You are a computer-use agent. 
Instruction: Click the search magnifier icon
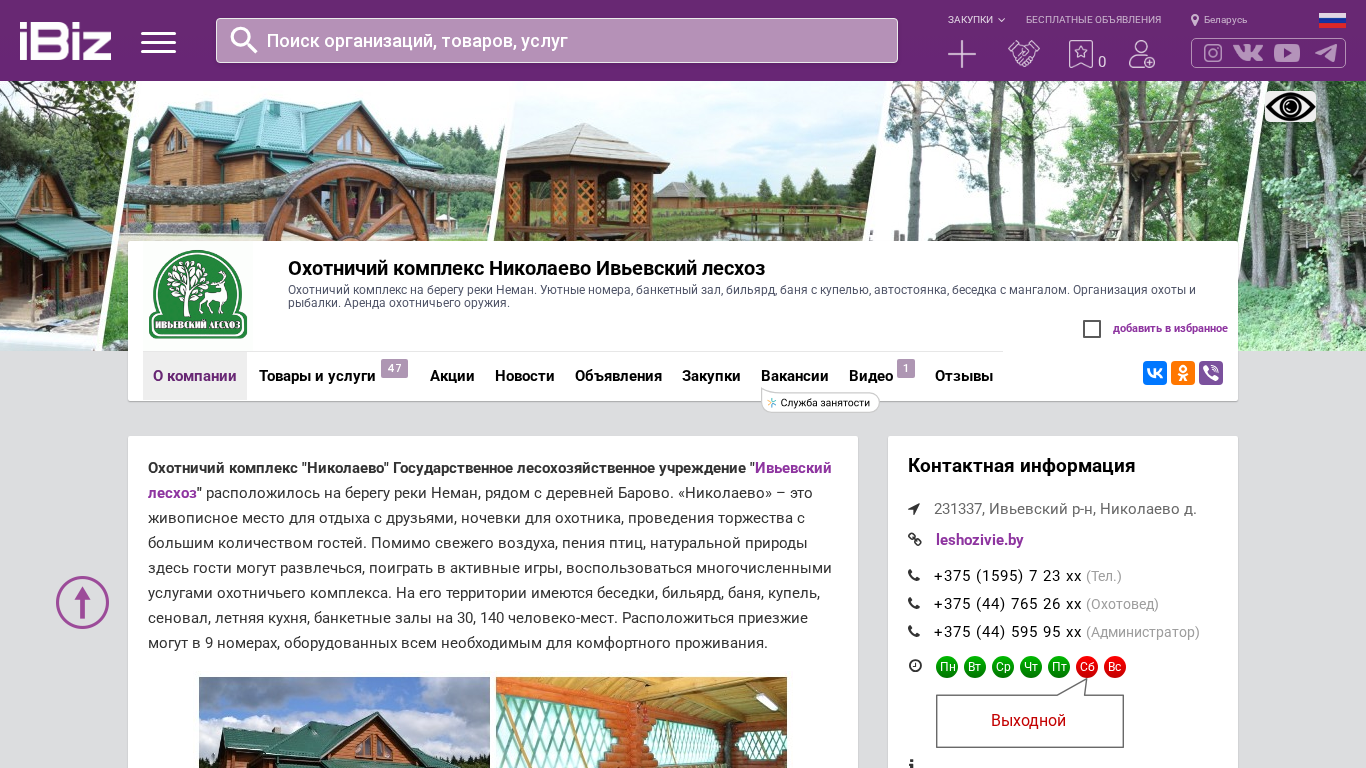click(x=244, y=40)
